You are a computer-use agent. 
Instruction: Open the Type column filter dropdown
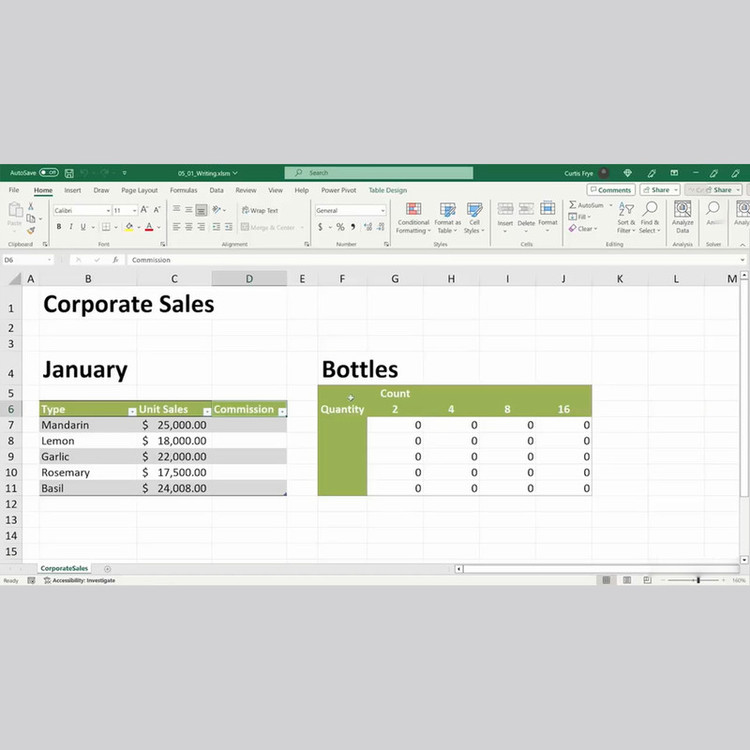132,411
